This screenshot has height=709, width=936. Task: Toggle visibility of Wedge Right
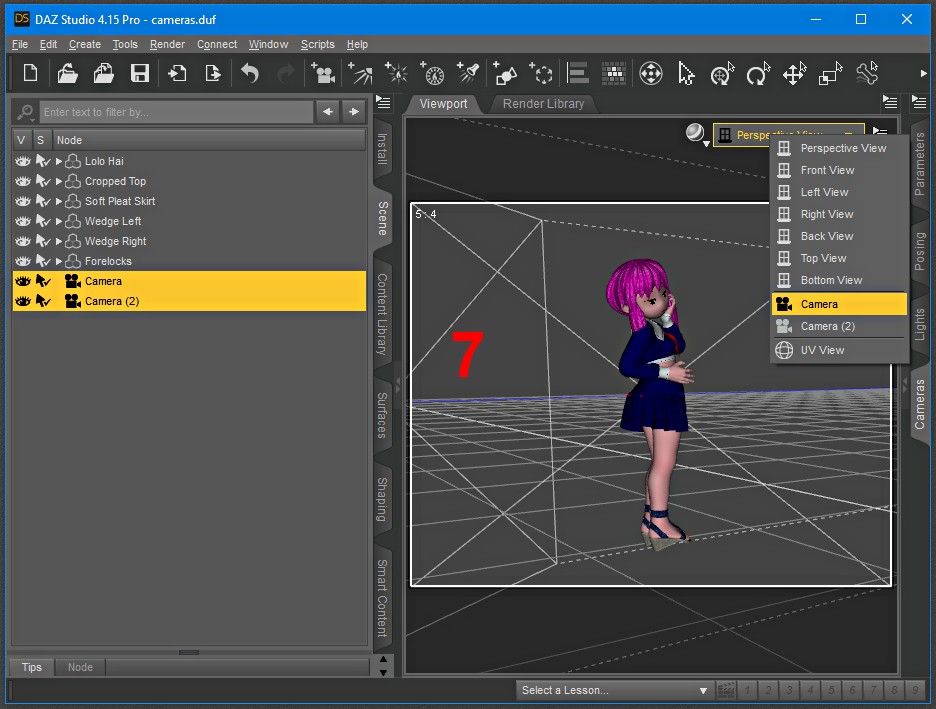point(23,241)
